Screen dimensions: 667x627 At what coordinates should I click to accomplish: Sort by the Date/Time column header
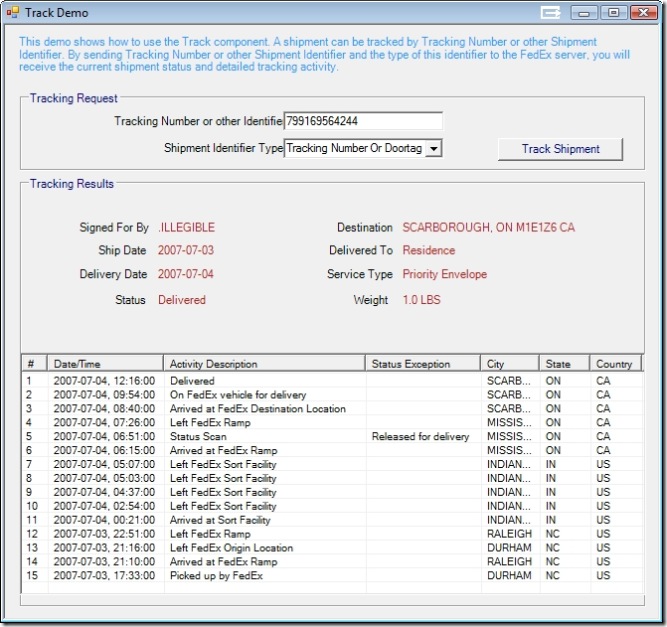pyautogui.click(x=105, y=364)
